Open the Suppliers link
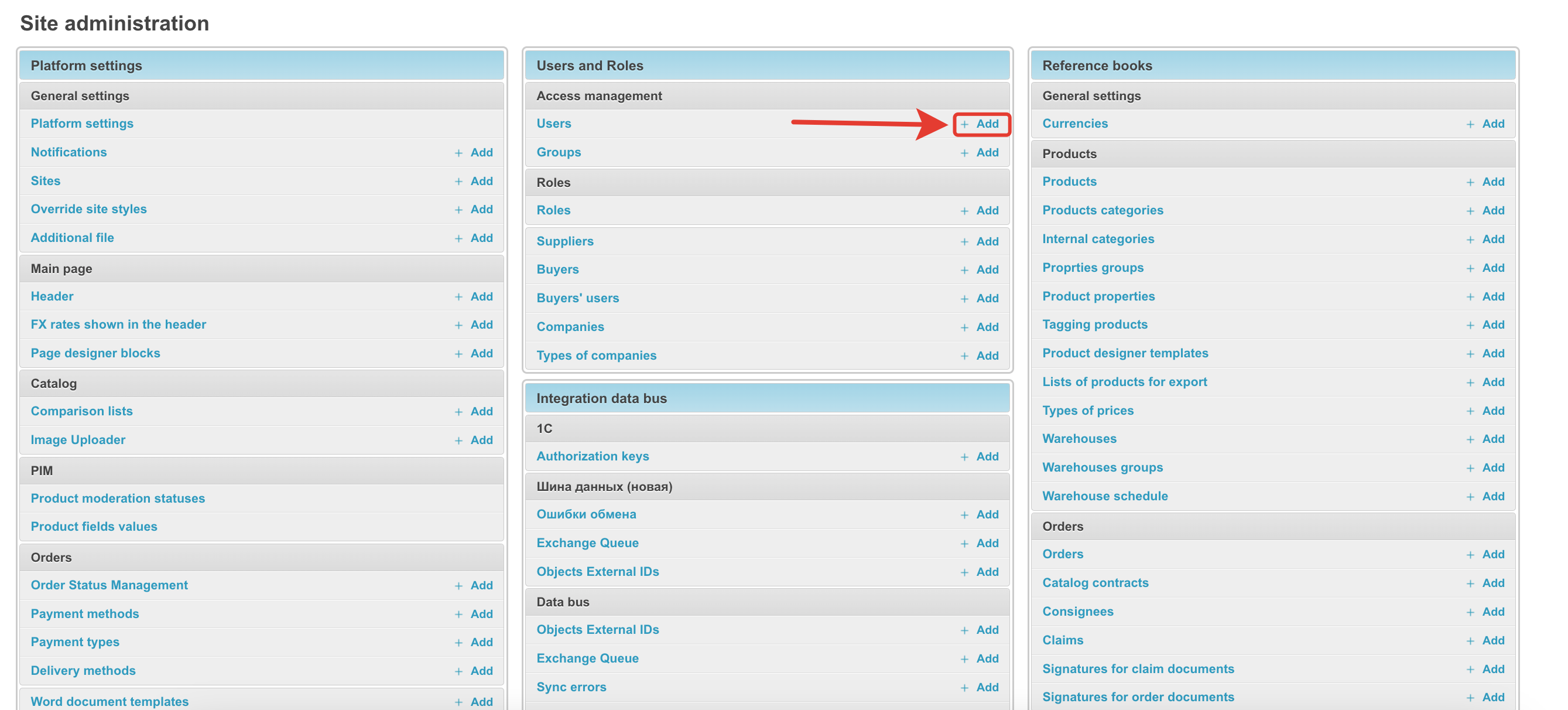This screenshot has height=710, width=1568. click(565, 241)
